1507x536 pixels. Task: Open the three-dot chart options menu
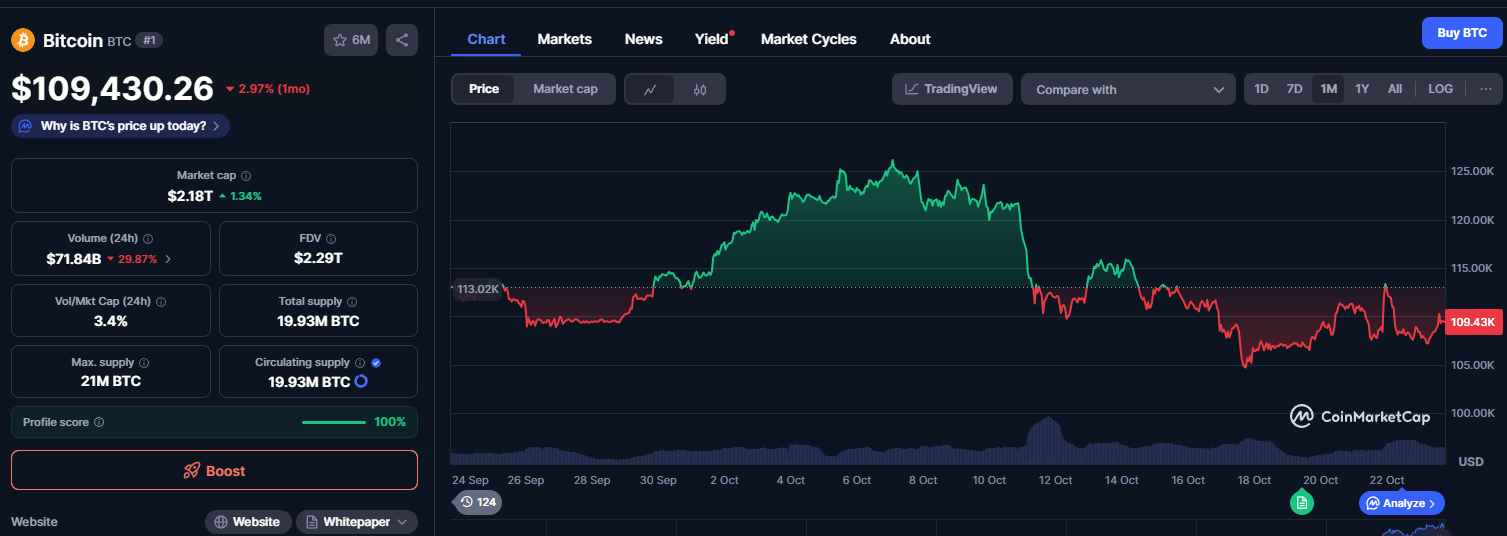[x=1485, y=89]
